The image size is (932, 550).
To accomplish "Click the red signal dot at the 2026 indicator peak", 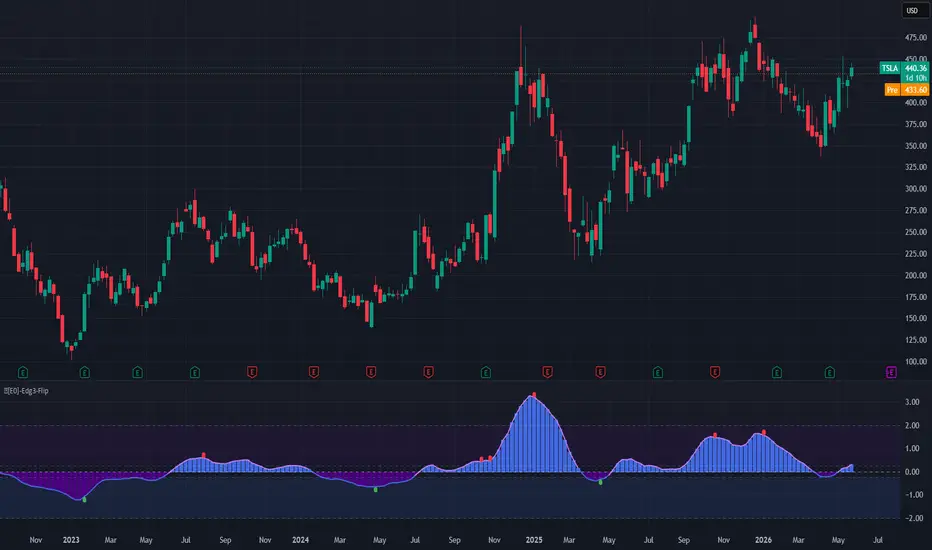I will tap(764, 432).
